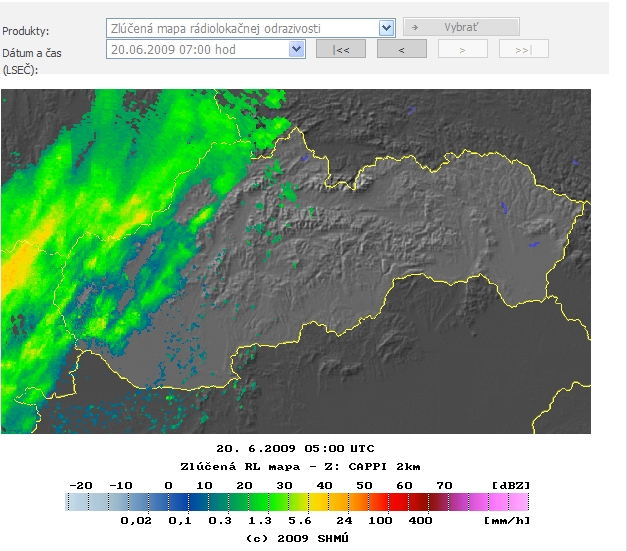Click the first frame |<< button
Viewport: 627px width, 551px height.
point(341,49)
